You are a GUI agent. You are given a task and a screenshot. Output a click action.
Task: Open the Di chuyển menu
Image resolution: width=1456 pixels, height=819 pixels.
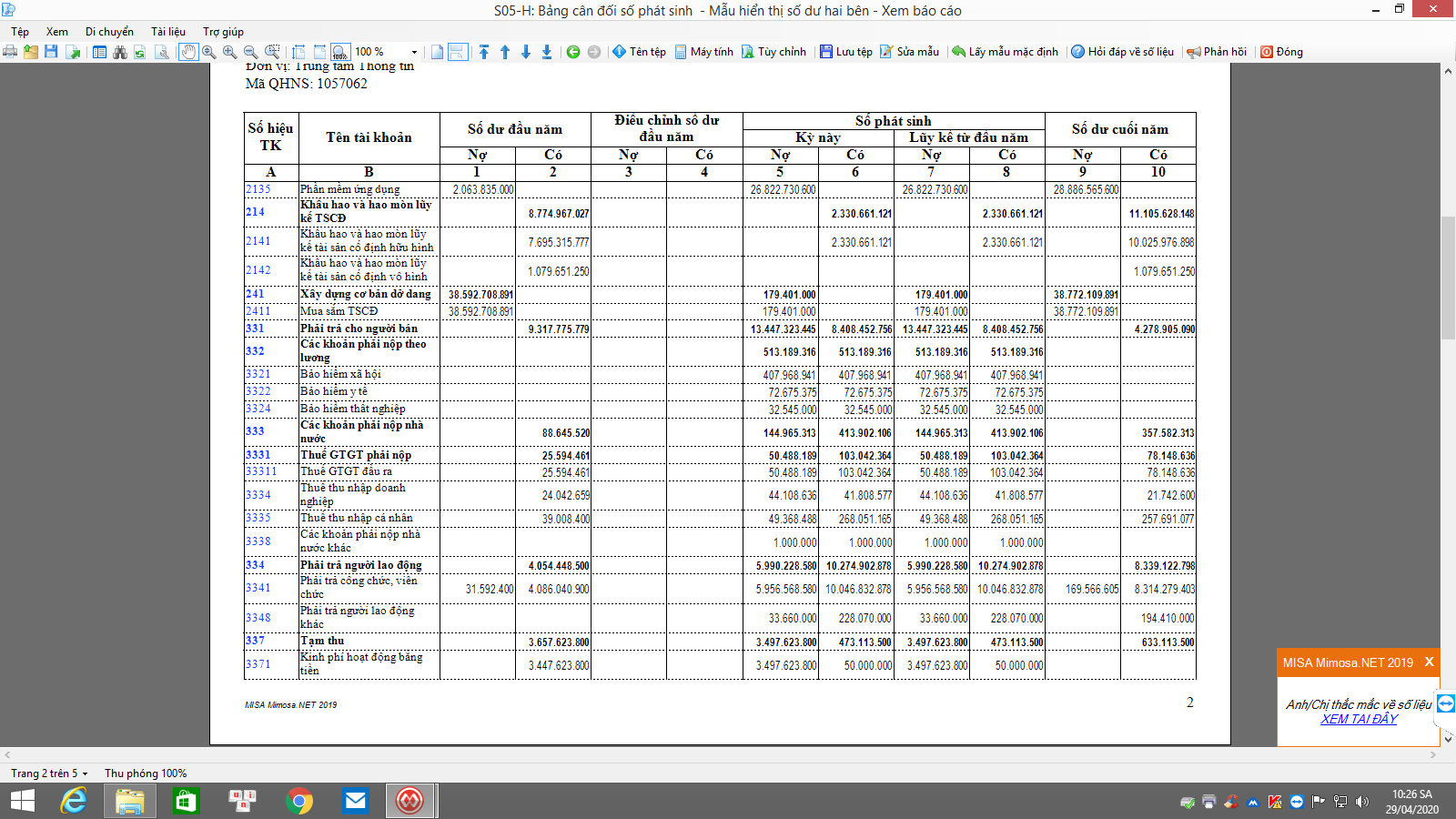coord(109,31)
